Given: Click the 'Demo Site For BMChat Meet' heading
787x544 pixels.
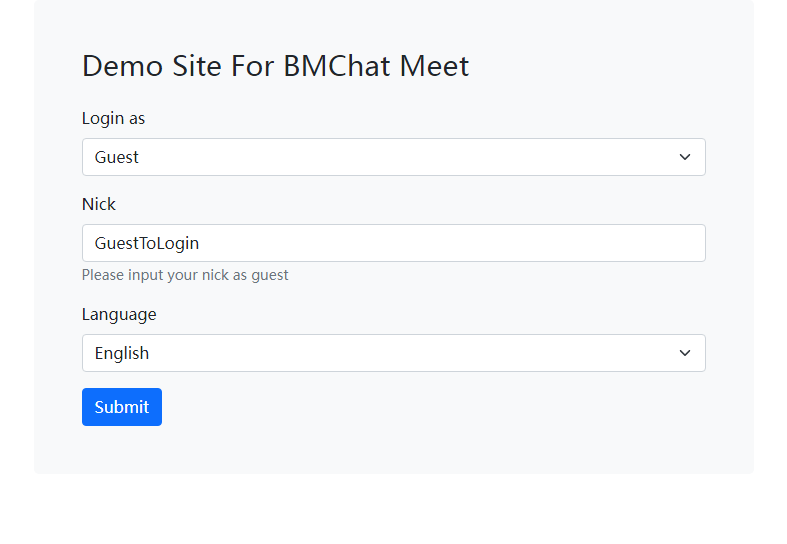Looking at the screenshot, I should [276, 66].
